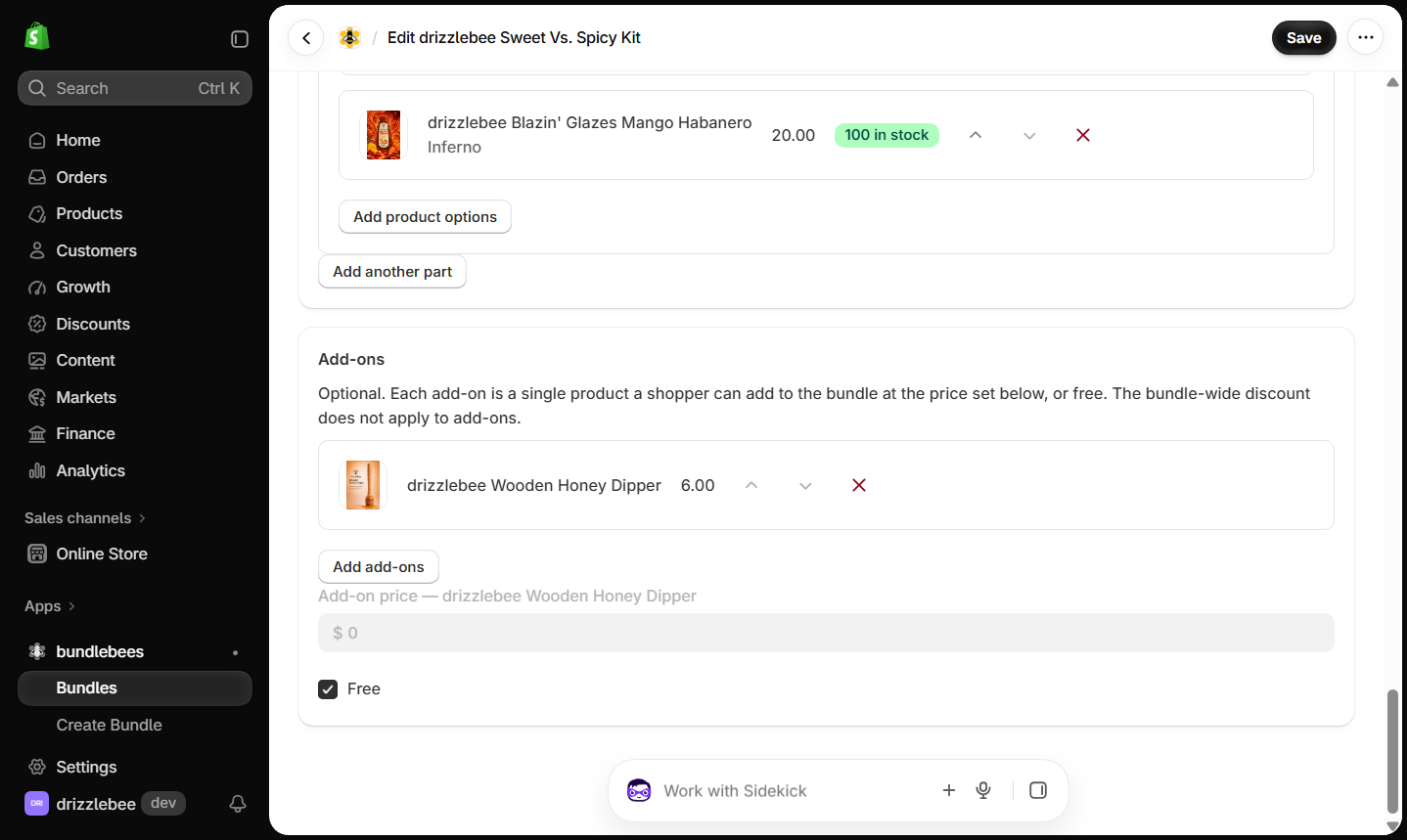
Task: Click the bundlebees bee icon in breadcrumb
Action: pos(349,38)
